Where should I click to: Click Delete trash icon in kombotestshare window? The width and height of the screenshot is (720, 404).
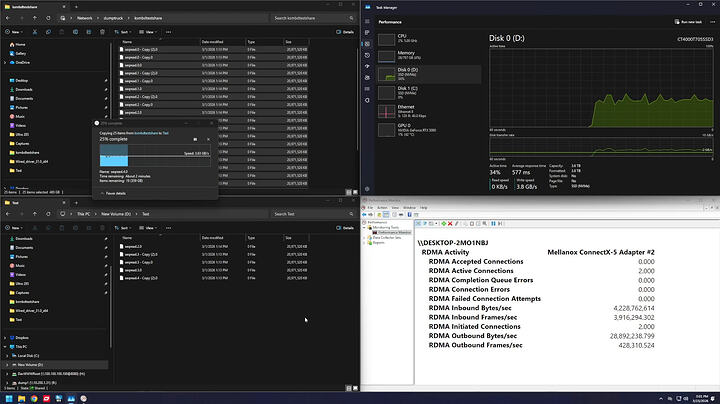coord(102,32)
